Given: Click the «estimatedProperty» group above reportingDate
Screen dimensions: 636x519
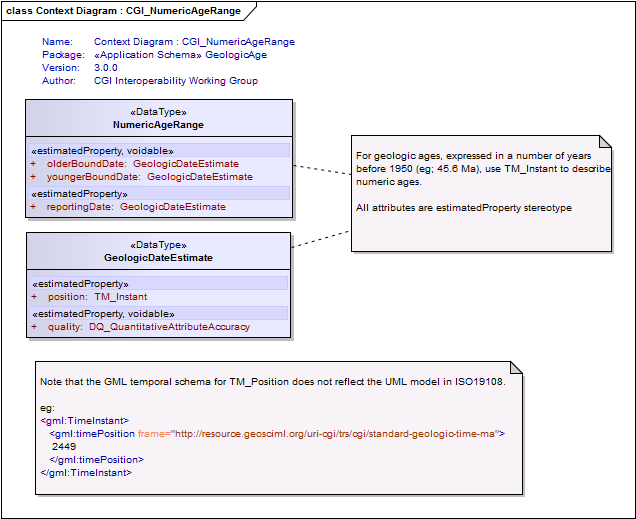Looking at the screenshot, I should click(159, 193).
